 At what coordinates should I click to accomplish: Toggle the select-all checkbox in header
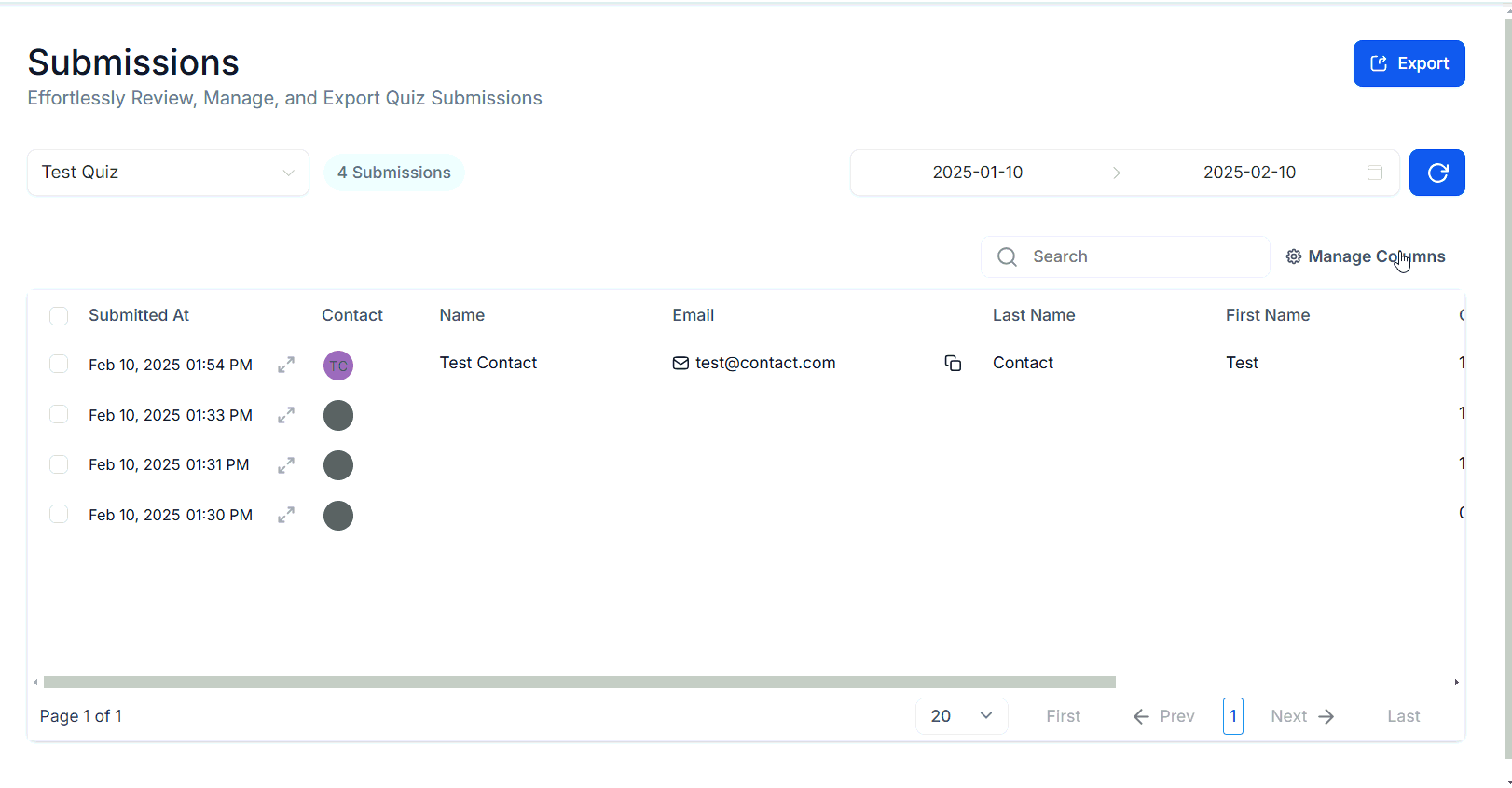[x=59, y=316]
